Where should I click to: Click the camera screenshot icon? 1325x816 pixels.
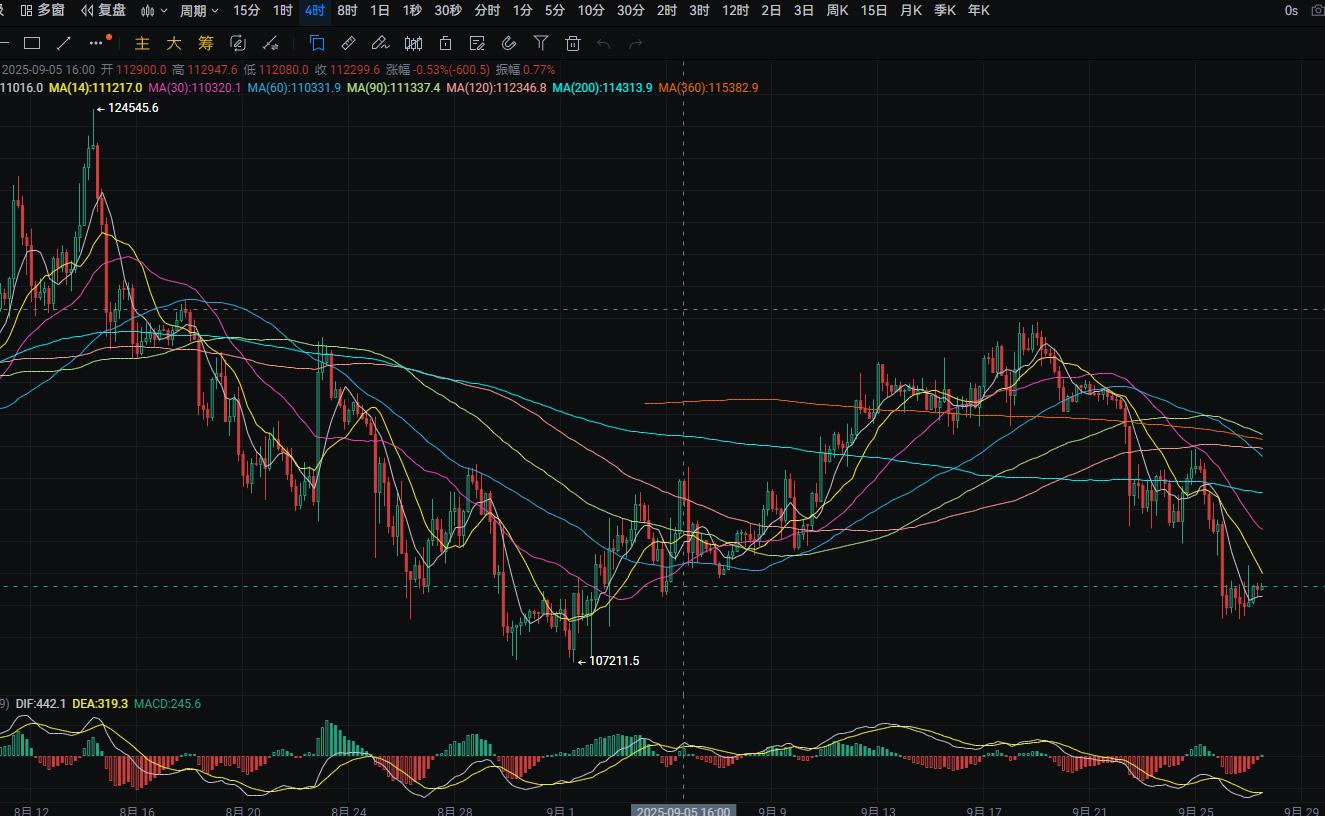coord(1318,11)
